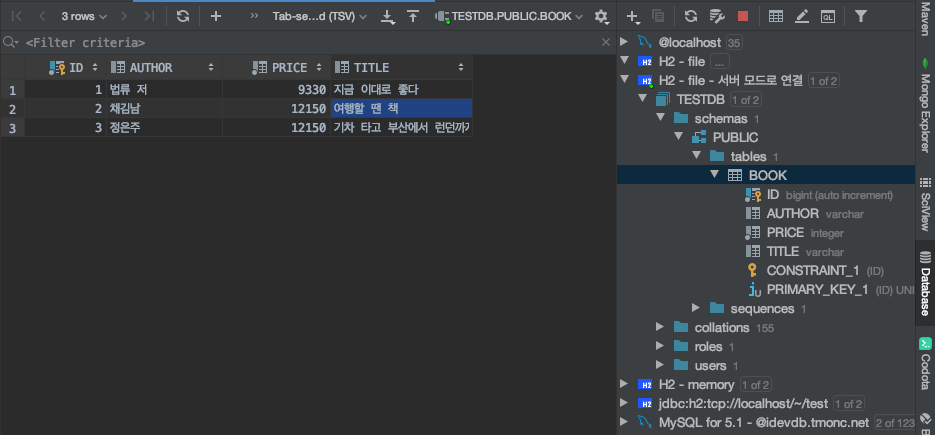The image size is (935, 435).
Task: Show hidden toolbar items chevron
Action: (255, 16)
